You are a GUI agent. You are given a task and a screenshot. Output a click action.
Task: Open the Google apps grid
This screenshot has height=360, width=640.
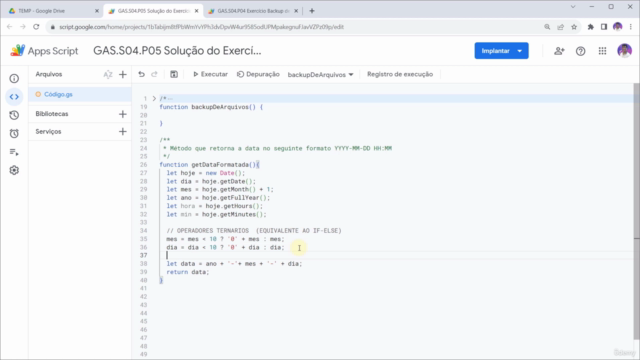[x=602, y=51]
